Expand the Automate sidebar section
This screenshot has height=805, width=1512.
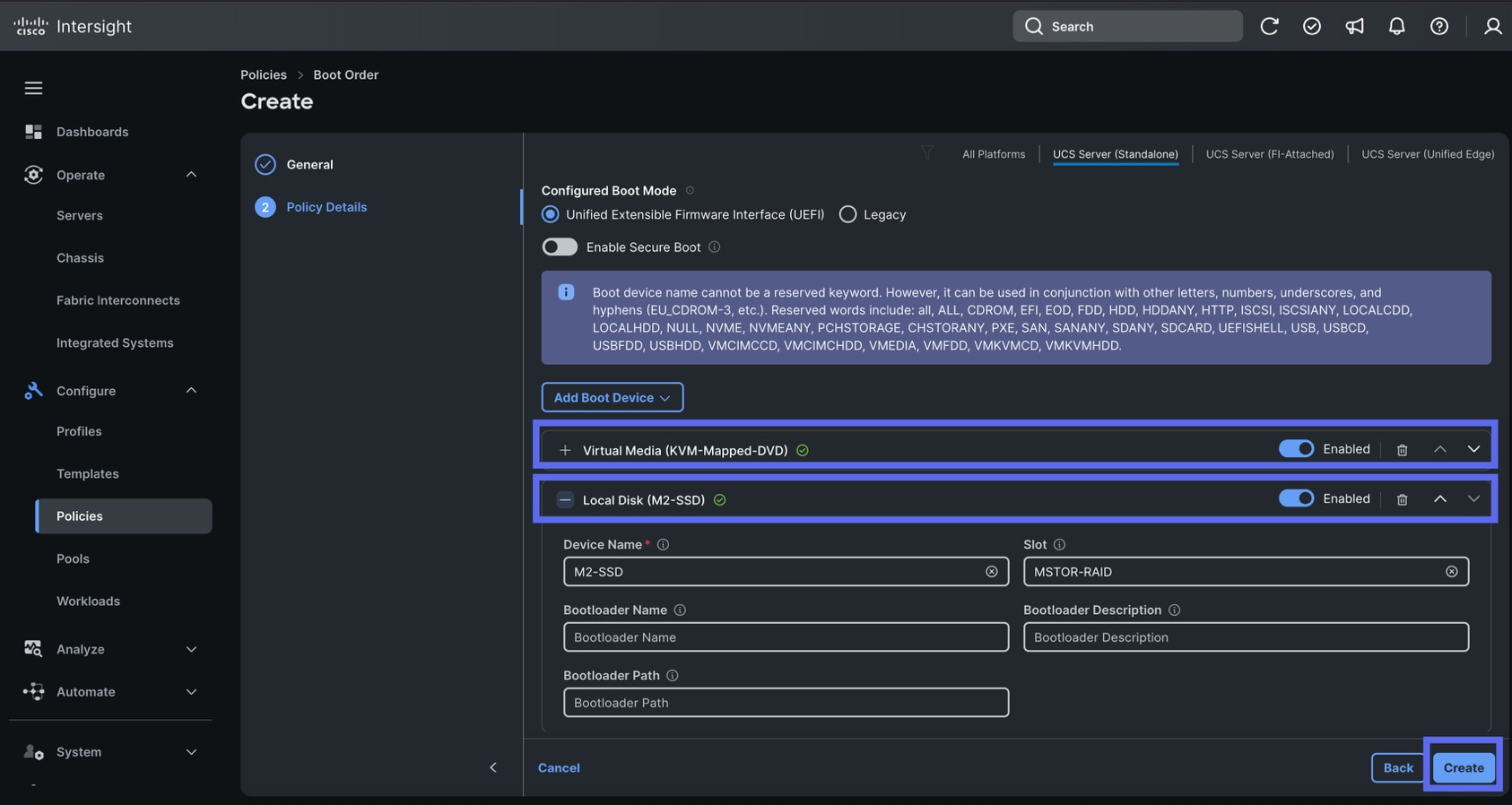(x=191, y=692)
